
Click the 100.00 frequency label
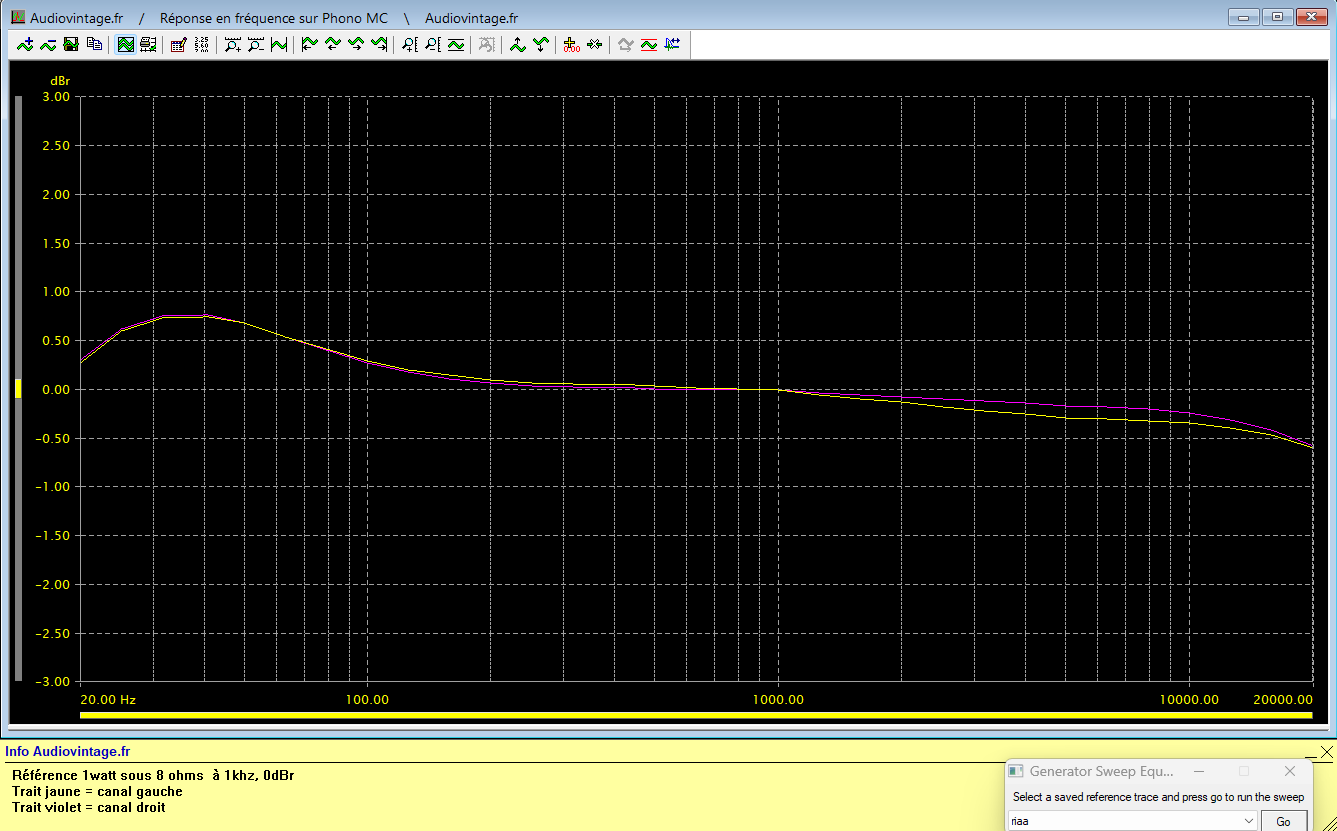367,699
